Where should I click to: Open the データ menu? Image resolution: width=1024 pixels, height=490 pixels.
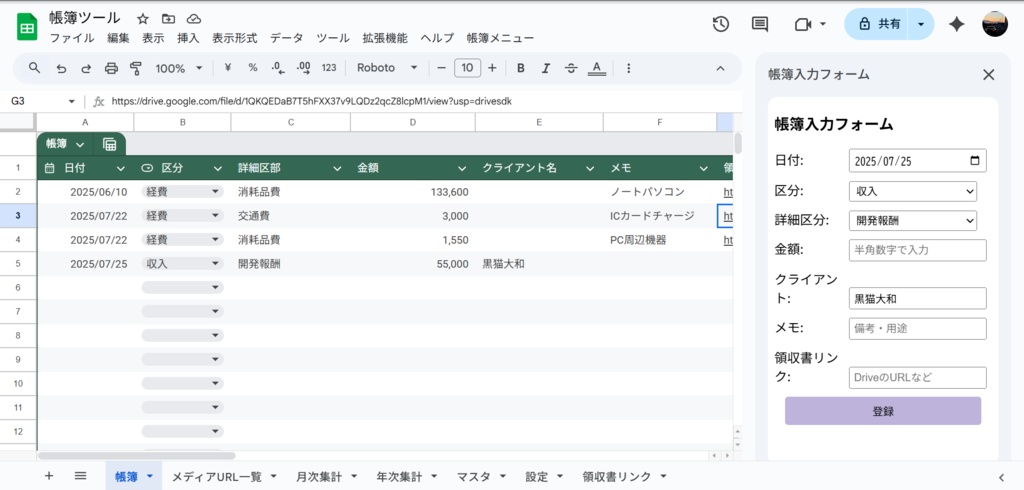[287, 38]
